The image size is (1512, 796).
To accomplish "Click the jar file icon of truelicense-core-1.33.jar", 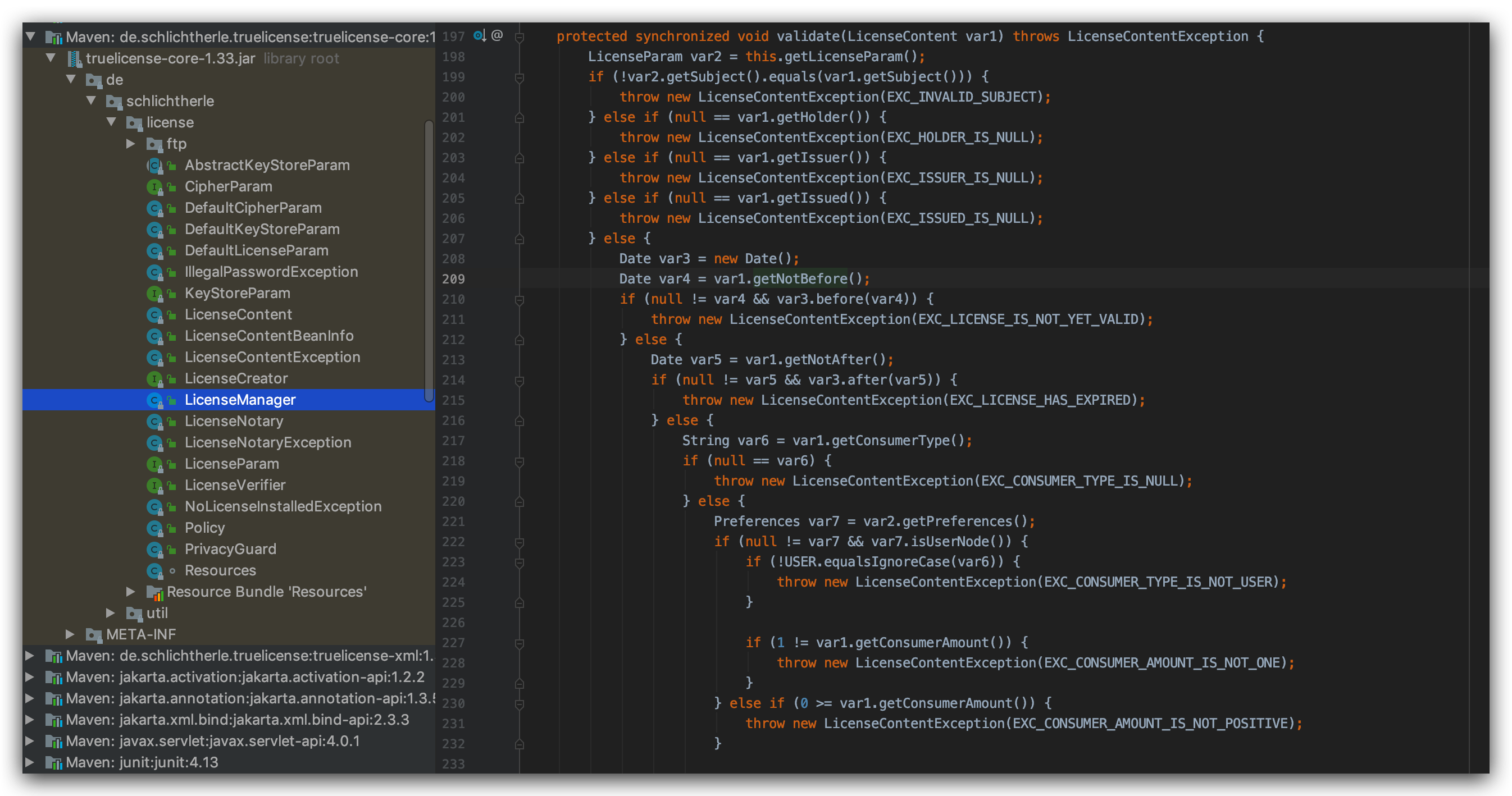I will [x=75, y=58].
